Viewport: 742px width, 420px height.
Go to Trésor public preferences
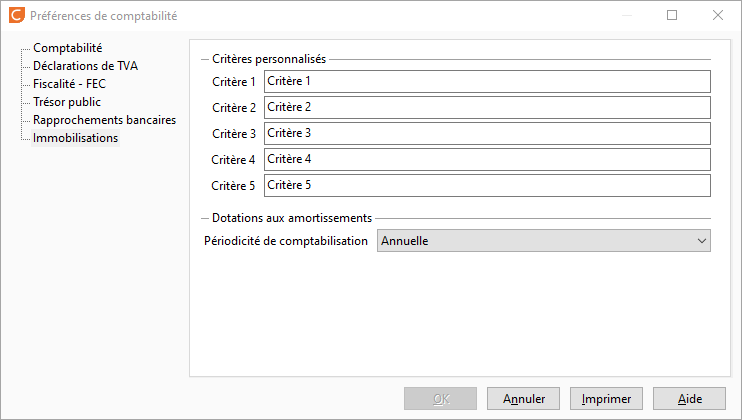point(67,102)
